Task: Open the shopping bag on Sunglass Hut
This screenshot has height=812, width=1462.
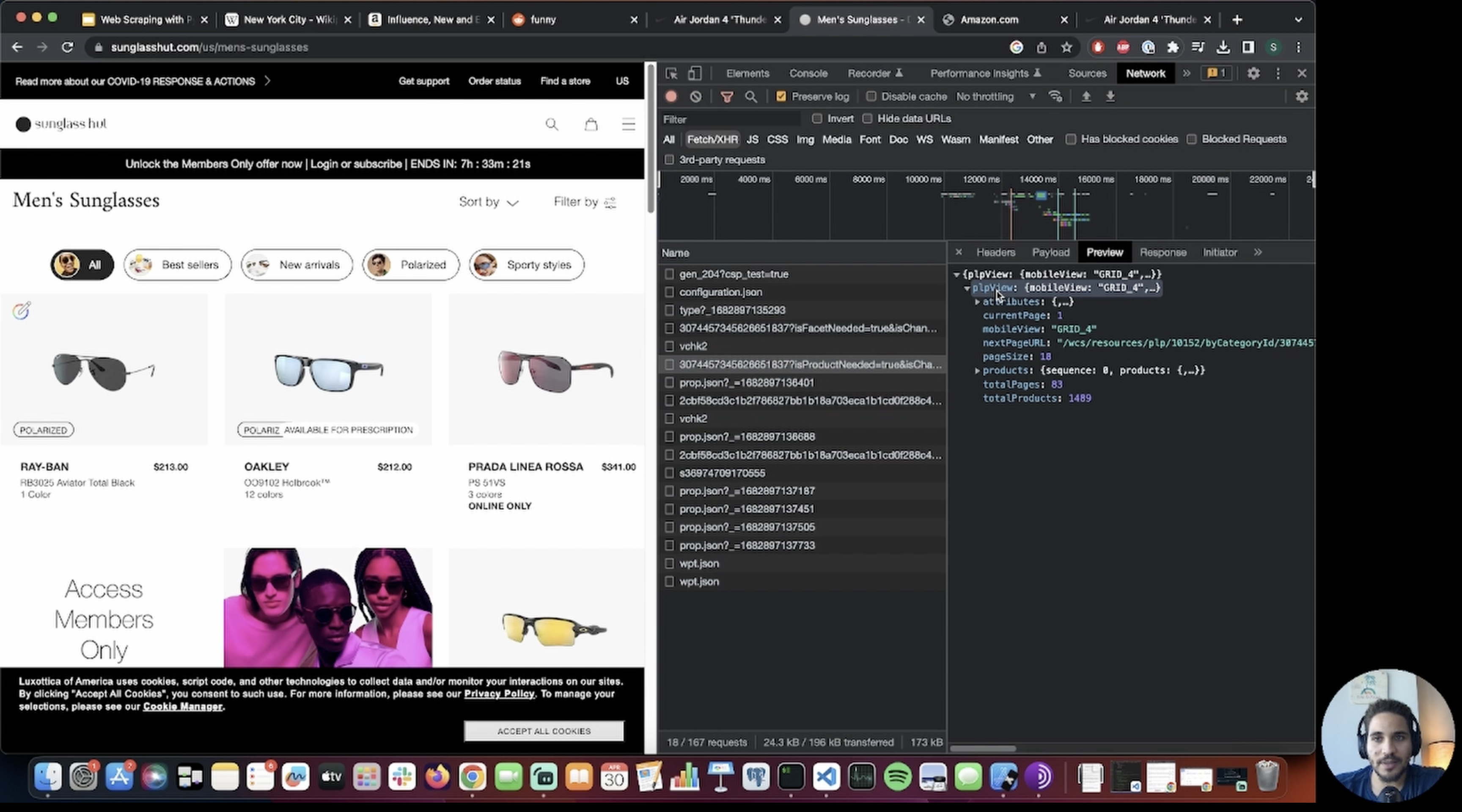Action: (591, 124)
